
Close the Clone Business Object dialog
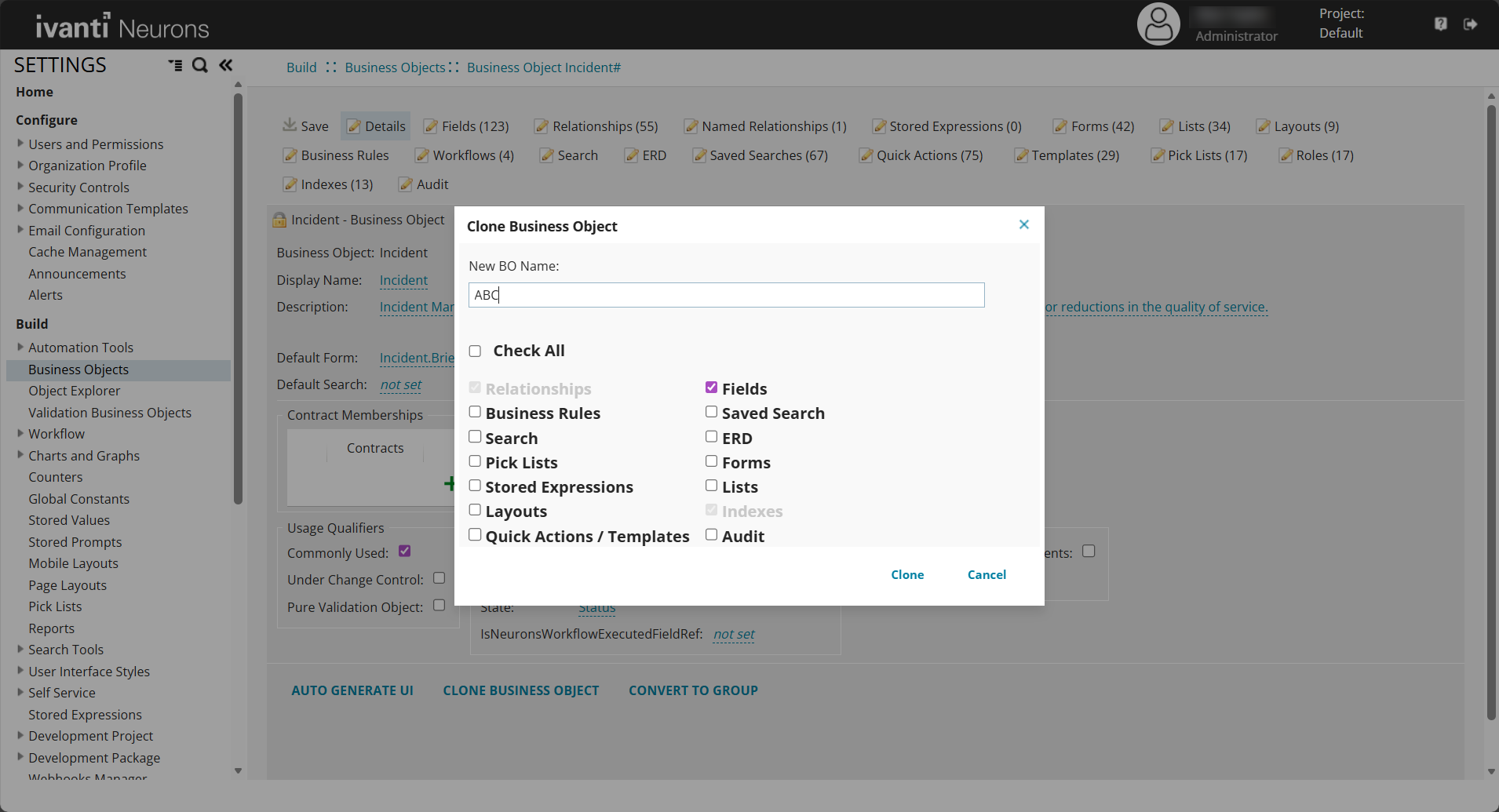1023,224
